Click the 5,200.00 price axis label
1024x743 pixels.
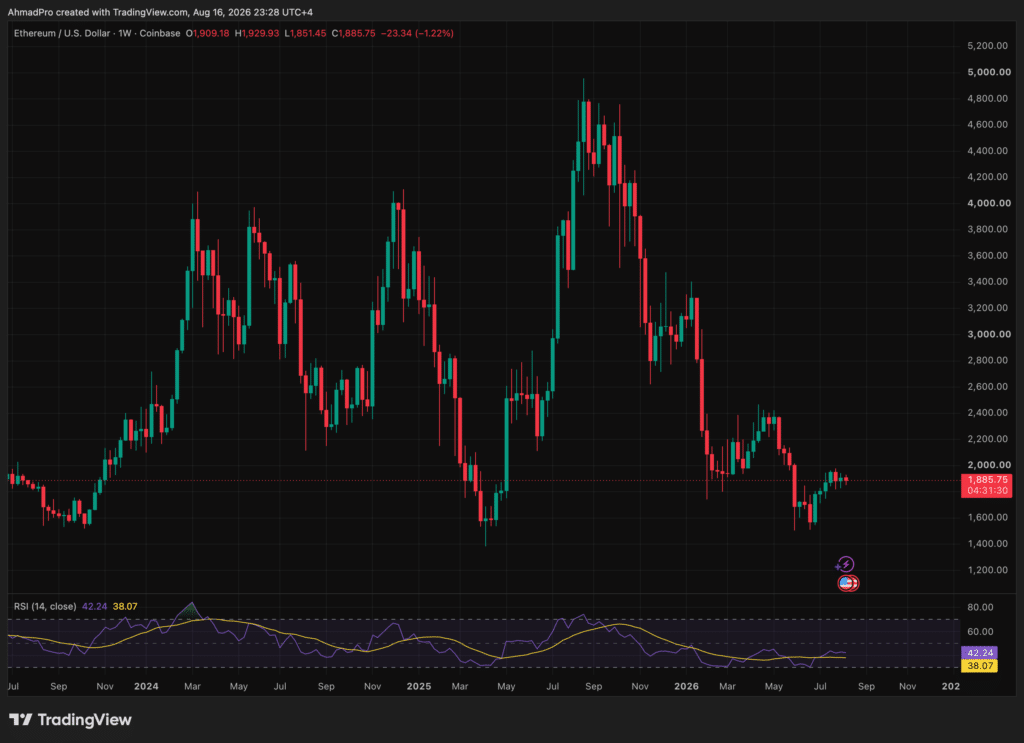(987, 46)
